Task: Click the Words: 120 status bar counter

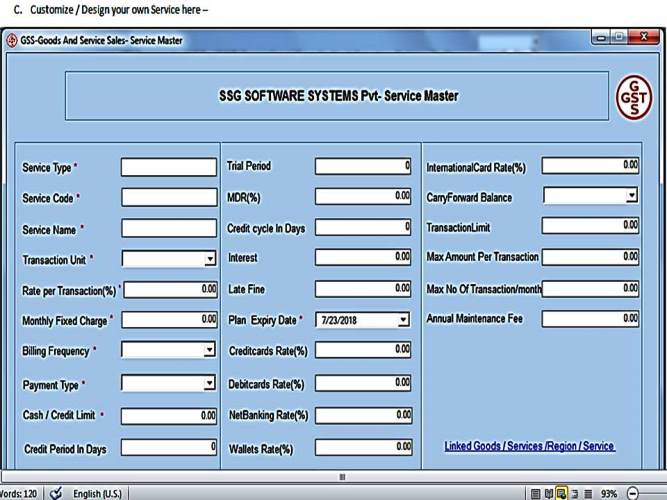Action: coord(18,494)
